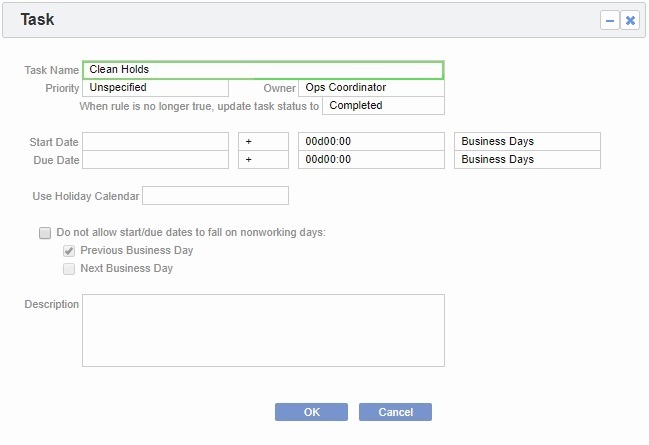Screen dimensions: 649x445
Task: Toggle the Previous Business Day checkbox
Action: click(x=69, y=251)
